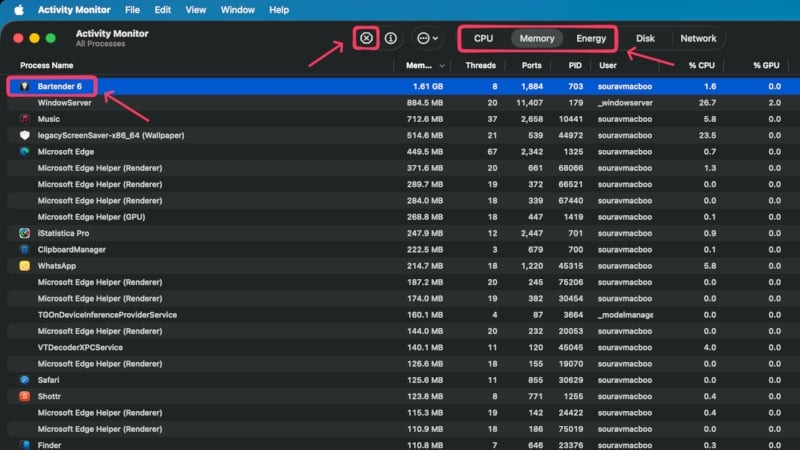Screen dimensions: 800x450
Task: Switch to the Disk tab
Action: [x=645, y=38]
